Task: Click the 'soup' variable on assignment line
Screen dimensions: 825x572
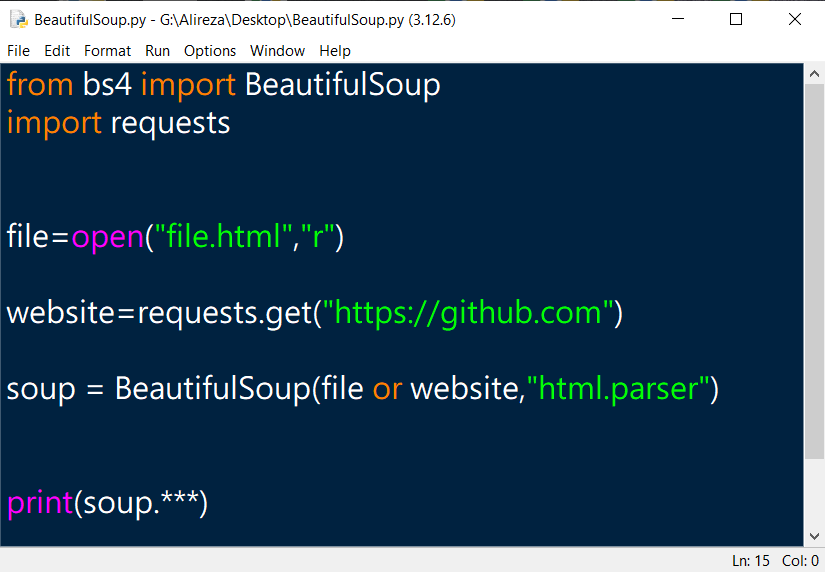Action: (41, 390)
